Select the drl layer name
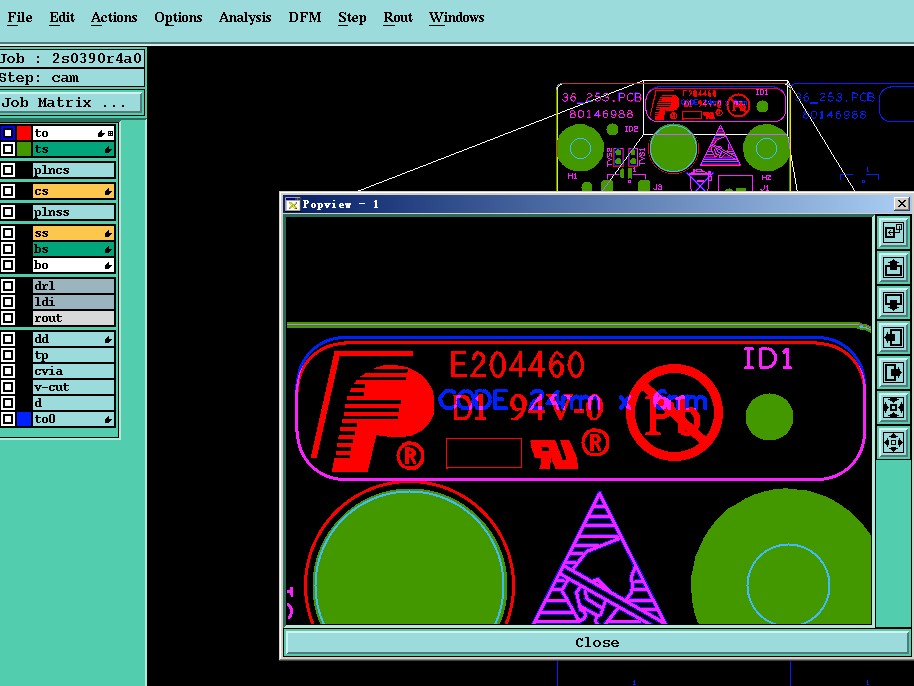This screenshot has width=914, height=686. [x=73, y=286]
